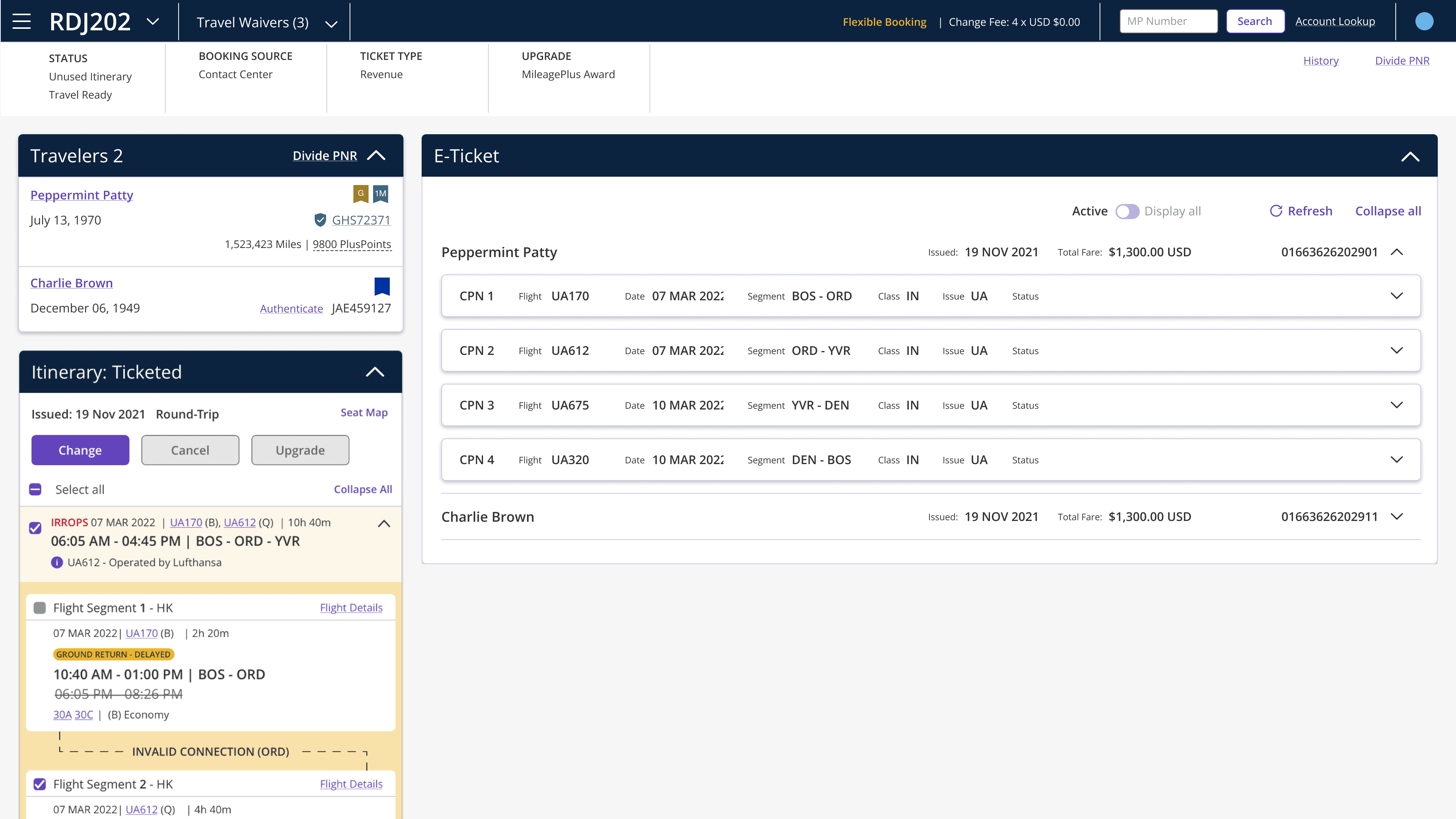Open the History link

(1320, 61)
